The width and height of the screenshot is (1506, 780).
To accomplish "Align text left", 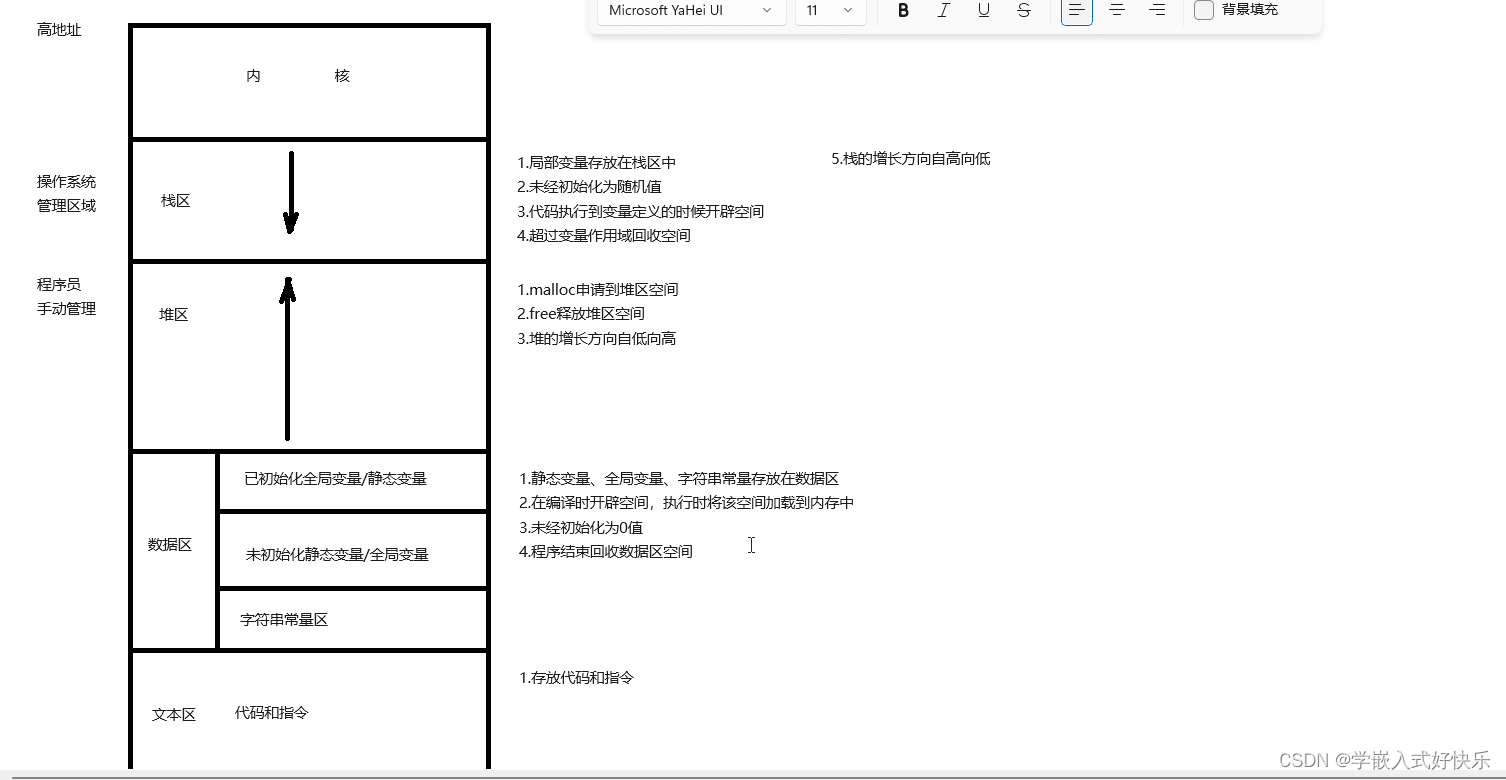I will click(1077, 10).
